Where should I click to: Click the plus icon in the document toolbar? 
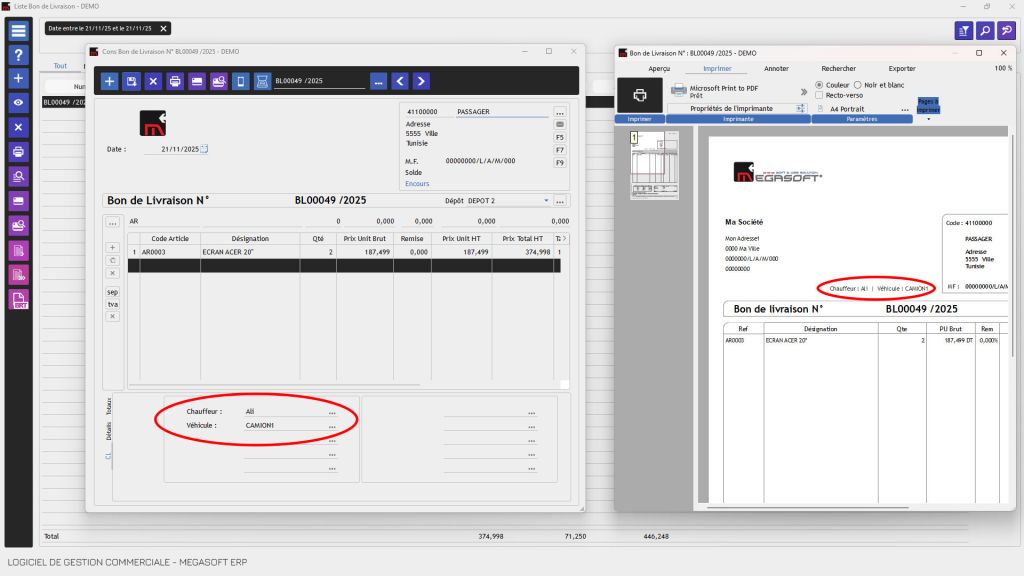[x=110, y=81]
